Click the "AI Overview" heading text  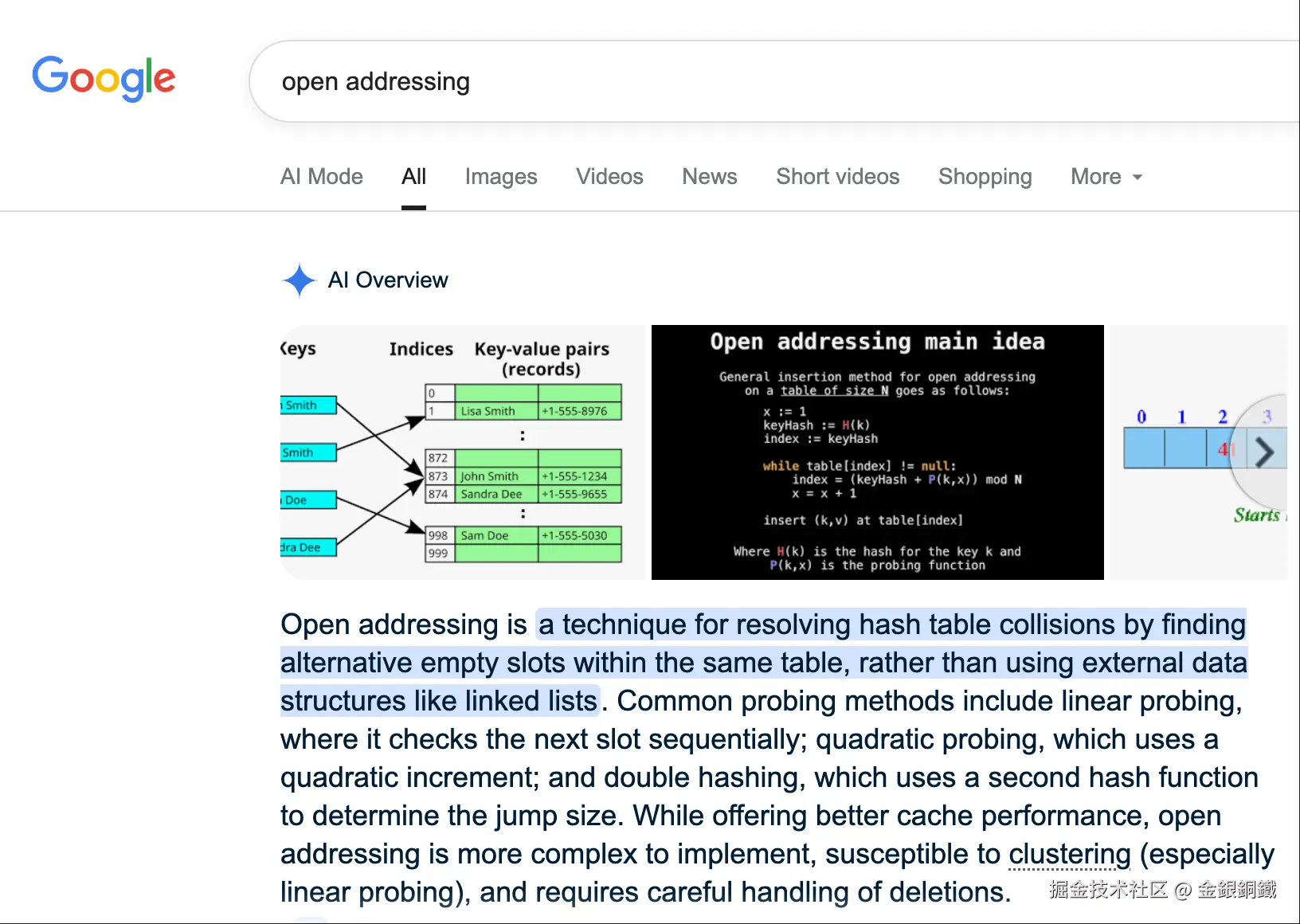click(x=388, y=280)
